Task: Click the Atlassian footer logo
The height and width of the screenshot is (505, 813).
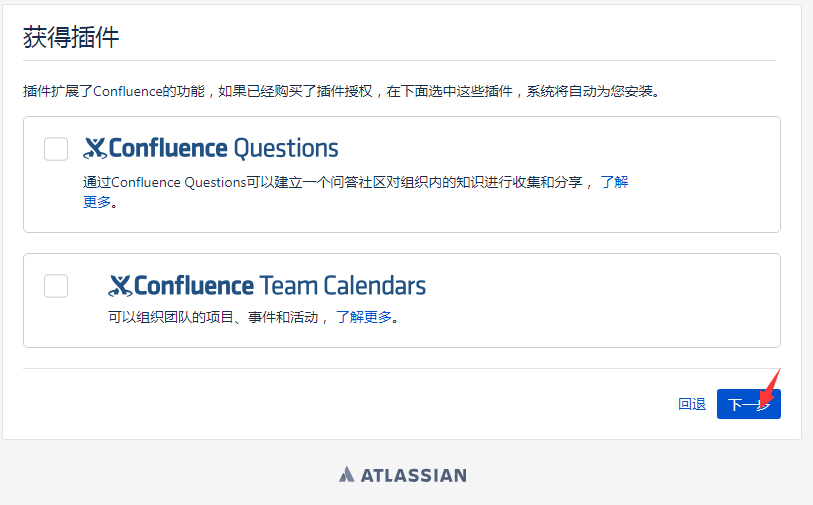Action: (403, 475)
